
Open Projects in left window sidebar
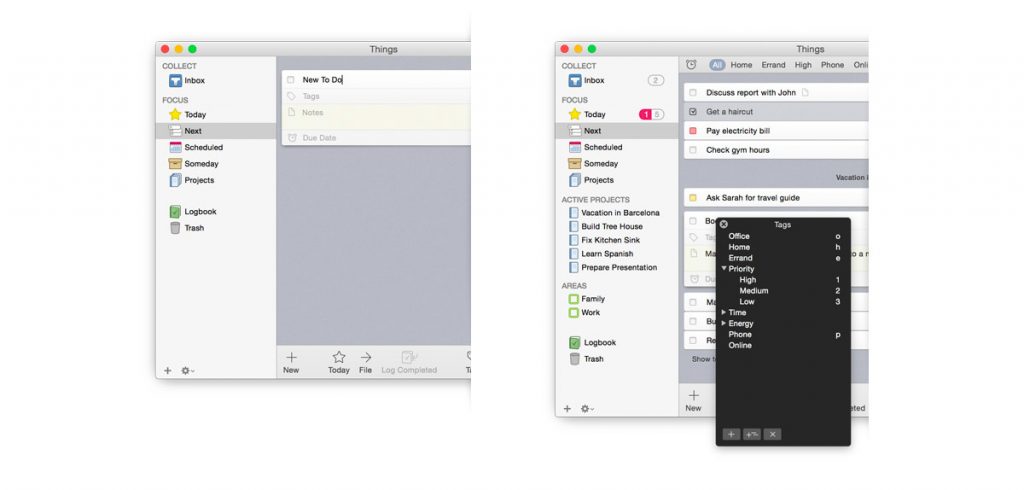191,180
